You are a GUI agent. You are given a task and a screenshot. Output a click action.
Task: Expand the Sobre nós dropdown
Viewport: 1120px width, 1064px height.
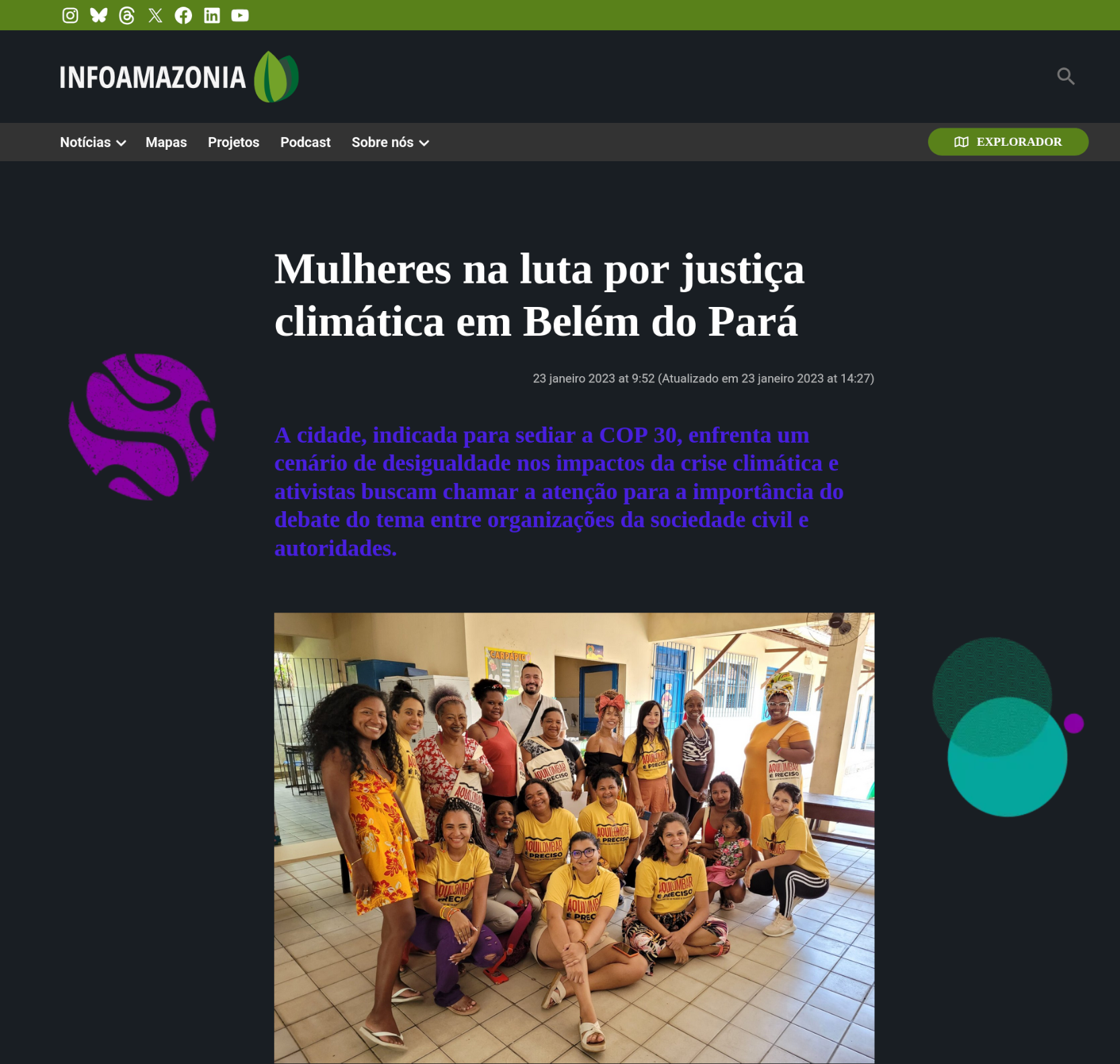click(x=390, y=142)
